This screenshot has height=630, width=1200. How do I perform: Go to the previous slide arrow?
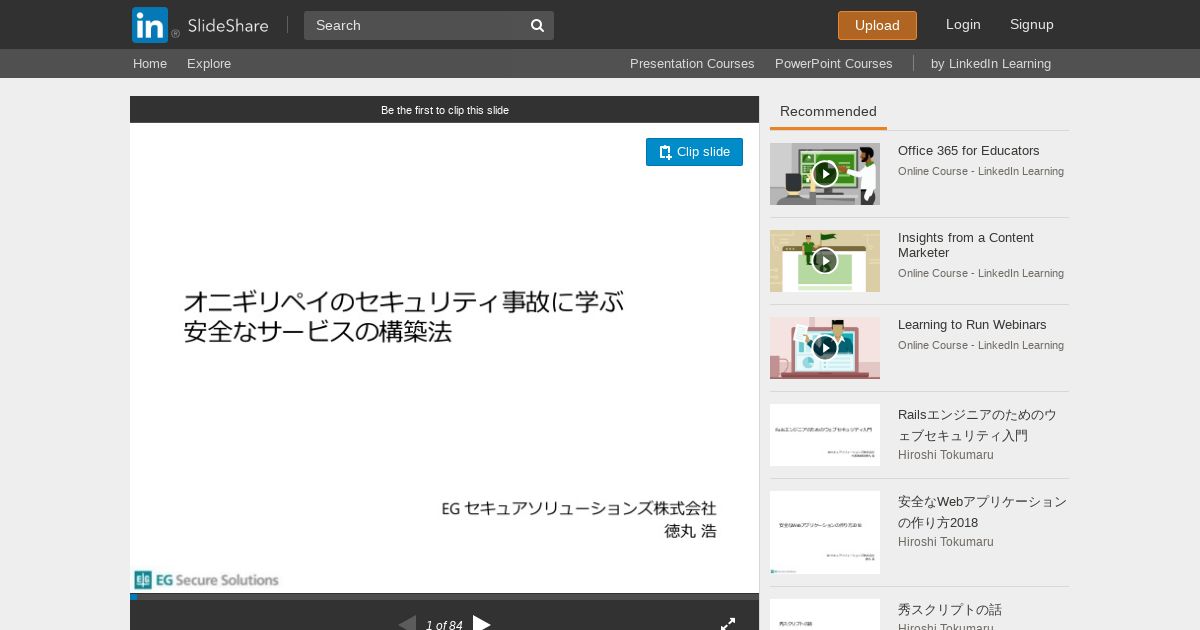pos(407,624)
